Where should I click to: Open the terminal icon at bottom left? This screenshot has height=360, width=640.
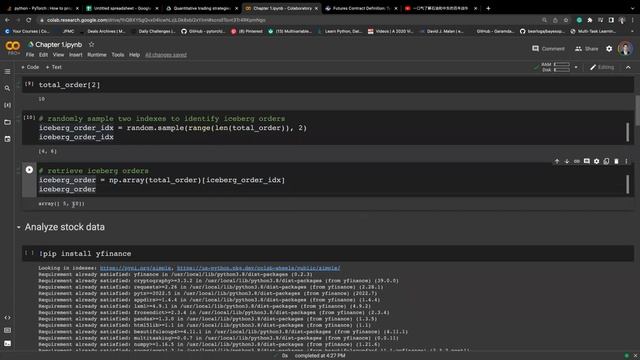coord(7,343)
